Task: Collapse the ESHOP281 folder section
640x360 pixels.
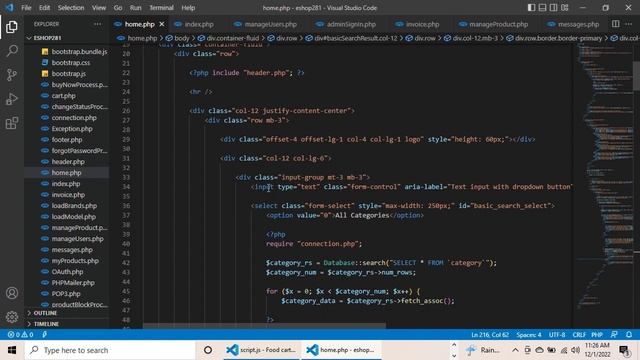Action: 47,38
